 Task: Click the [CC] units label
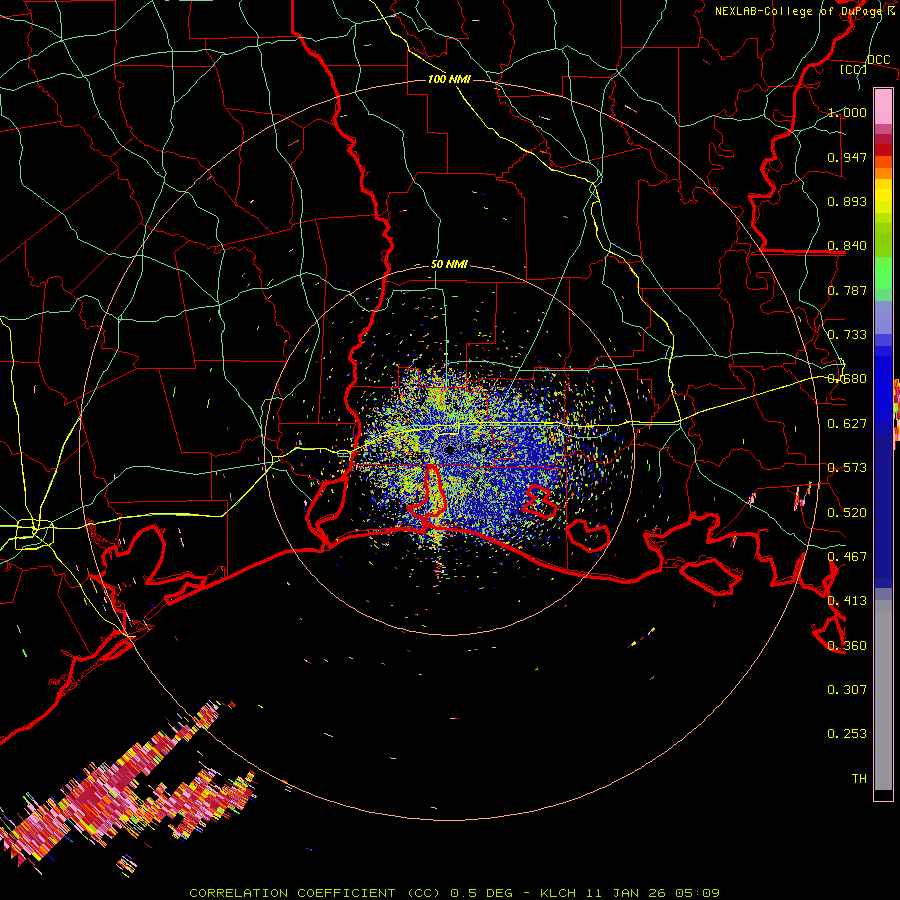coord(853,69)
